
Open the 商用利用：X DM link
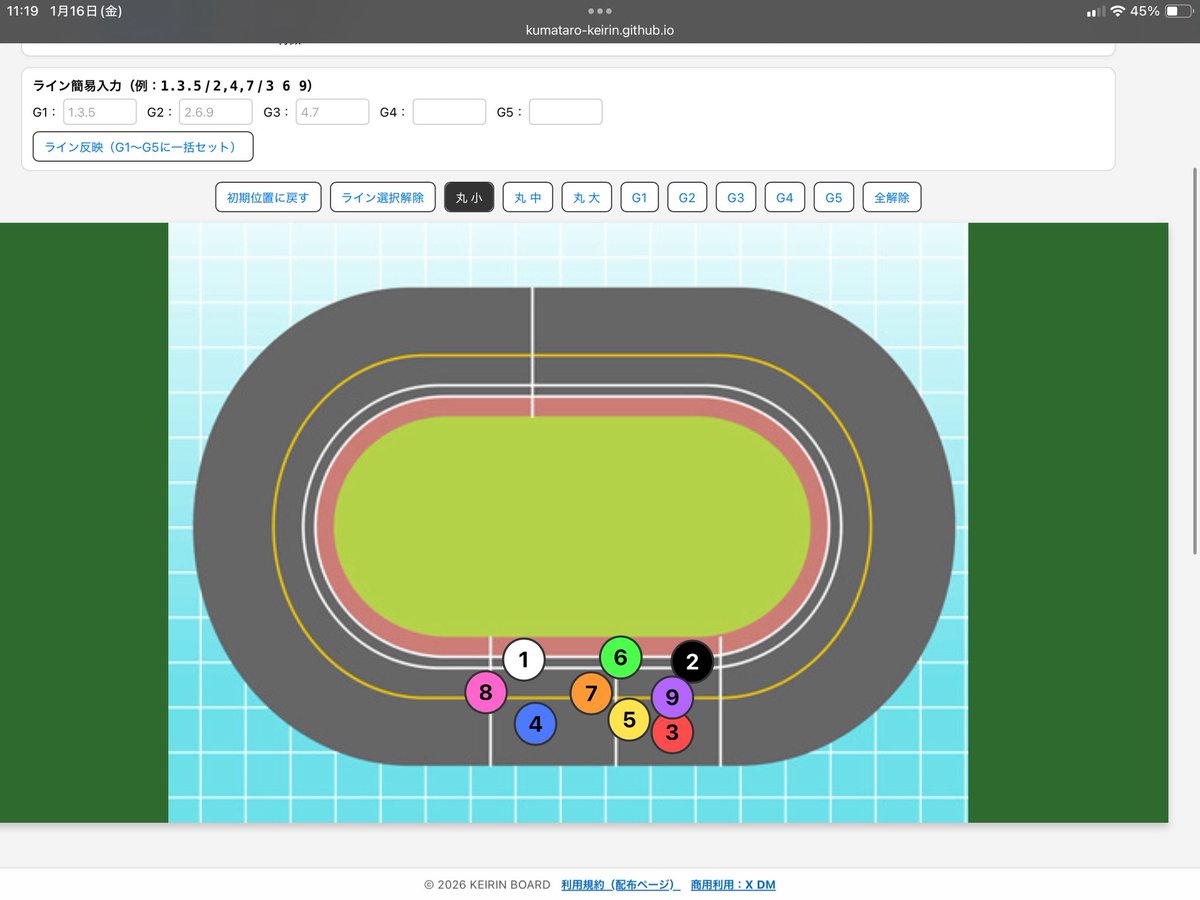(733, 885)
